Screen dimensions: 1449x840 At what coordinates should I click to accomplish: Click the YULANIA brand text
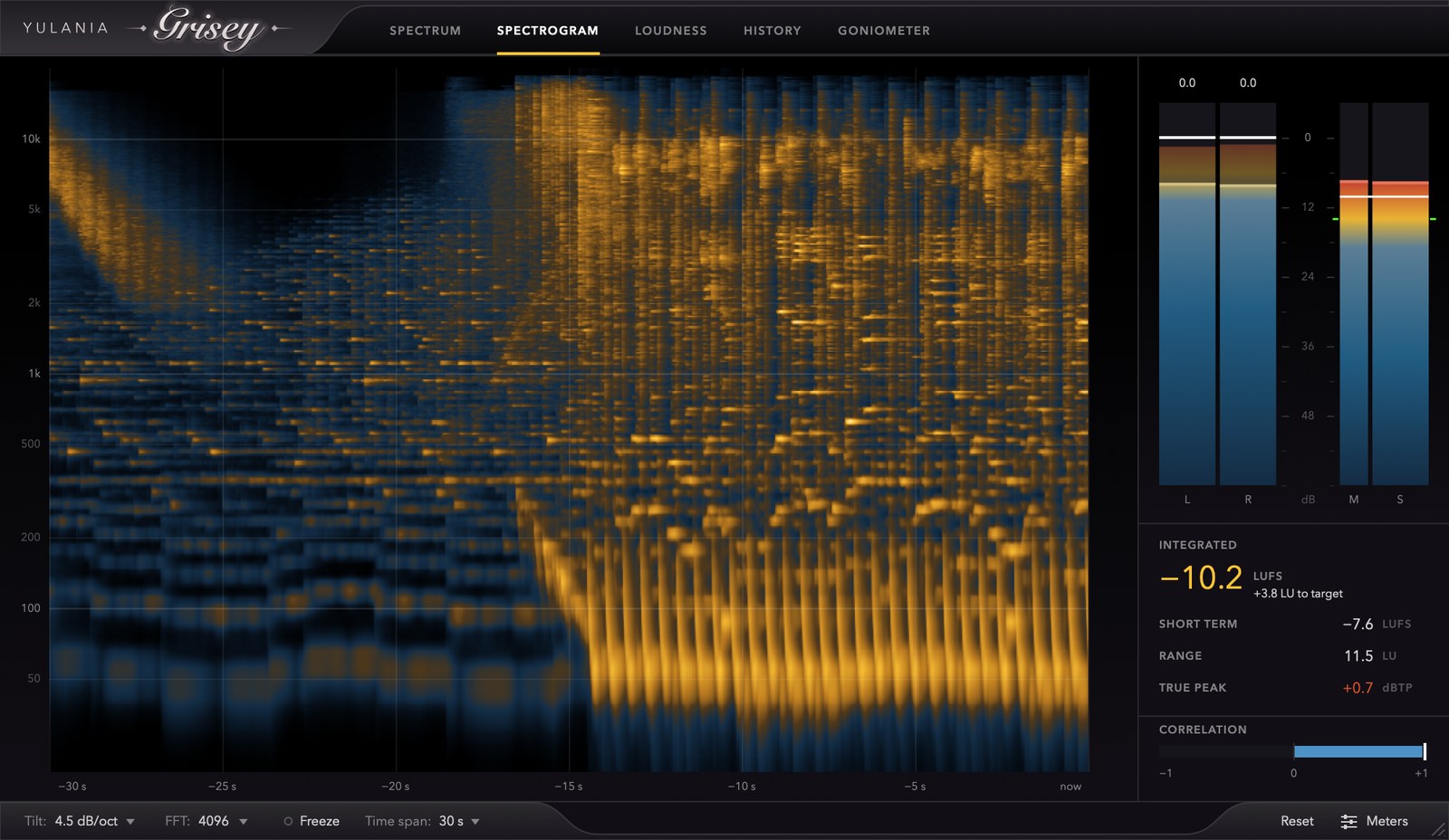click(65, 28)
